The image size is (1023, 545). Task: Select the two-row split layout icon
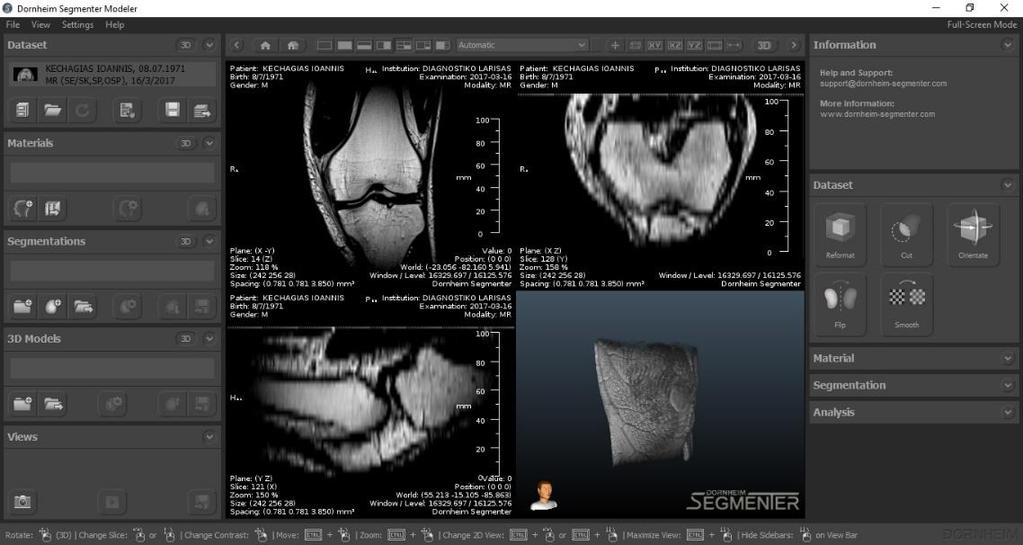pyautogui.click(x=364, y=45)
